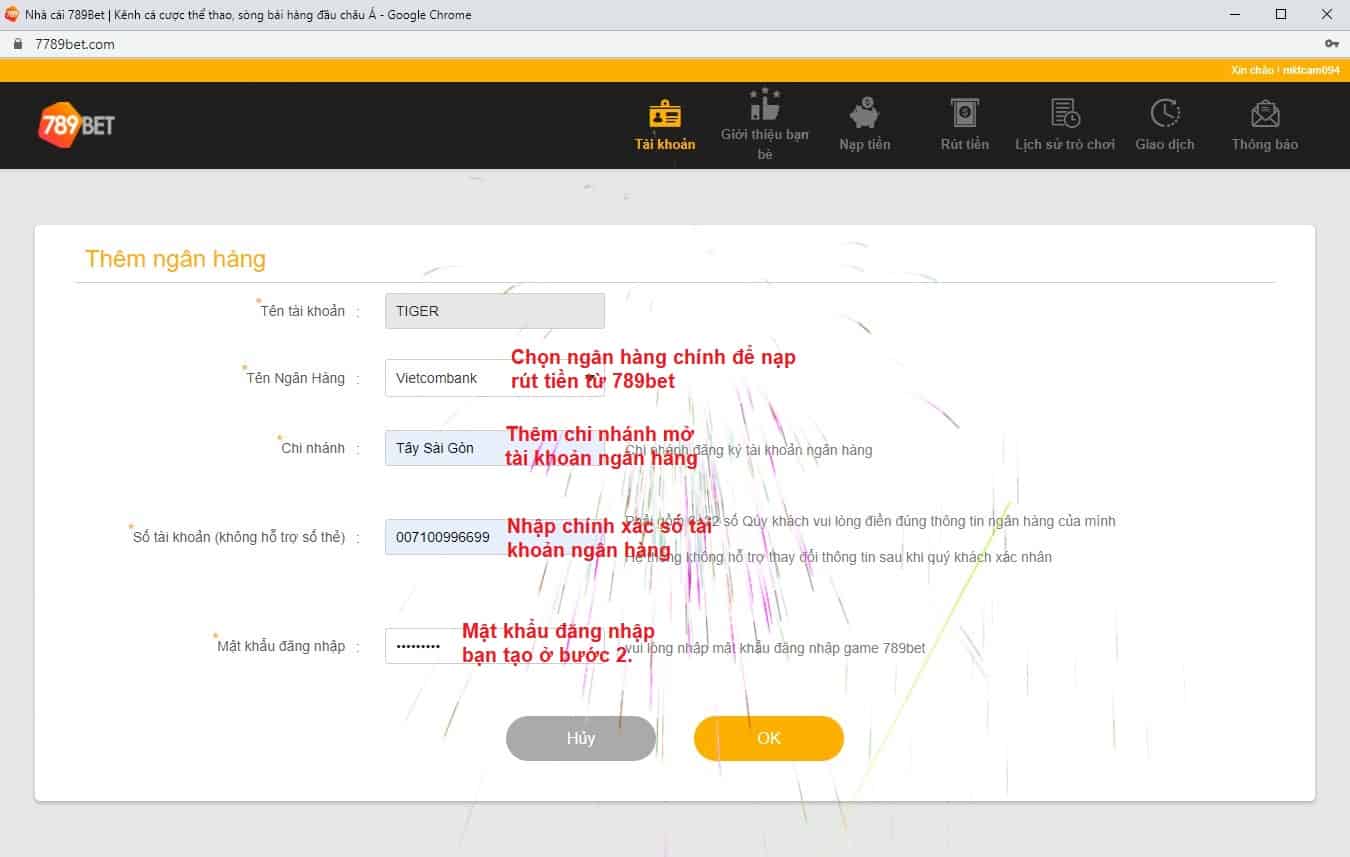This screenshot has height=857, width=1350.
Task: Click the padlock icon beside the URL
Action: point(17,44)
